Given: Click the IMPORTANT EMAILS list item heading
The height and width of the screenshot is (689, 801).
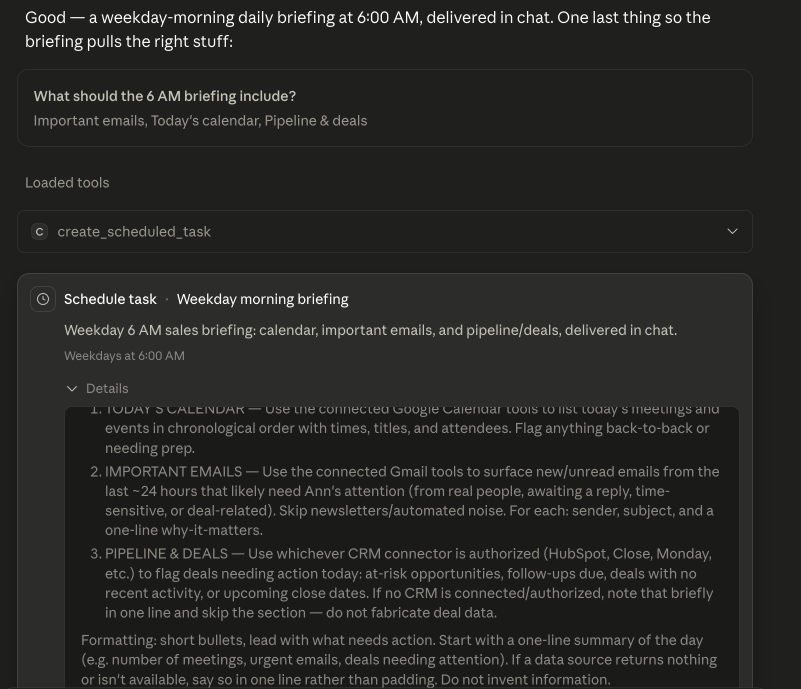Looking at the screenshot, I should coord(174,471).
